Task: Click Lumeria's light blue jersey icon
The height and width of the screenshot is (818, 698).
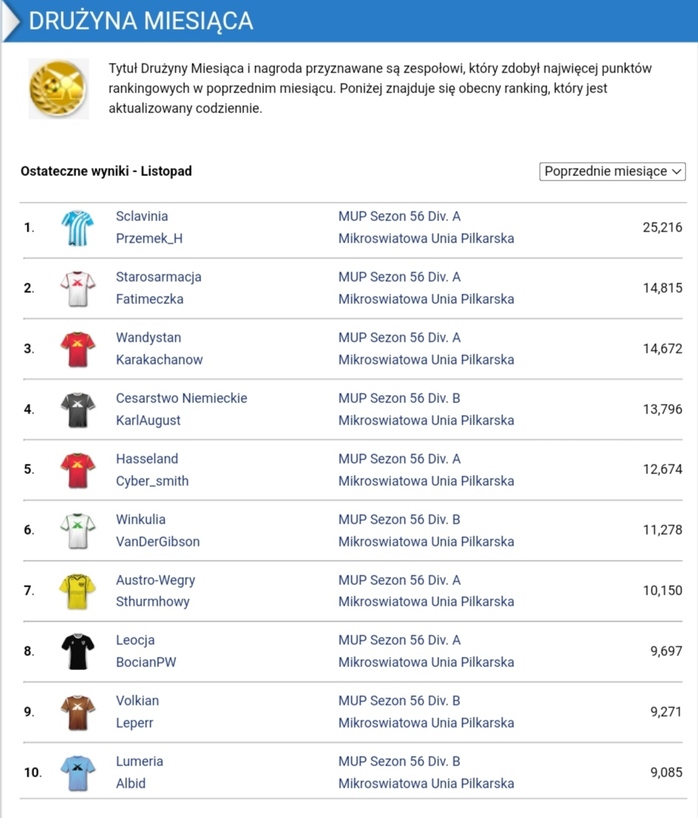Action: point(77,772)
